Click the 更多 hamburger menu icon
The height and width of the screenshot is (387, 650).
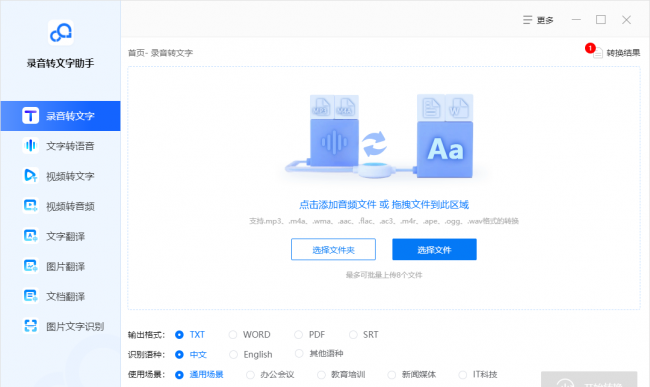[x=527, y=20]
